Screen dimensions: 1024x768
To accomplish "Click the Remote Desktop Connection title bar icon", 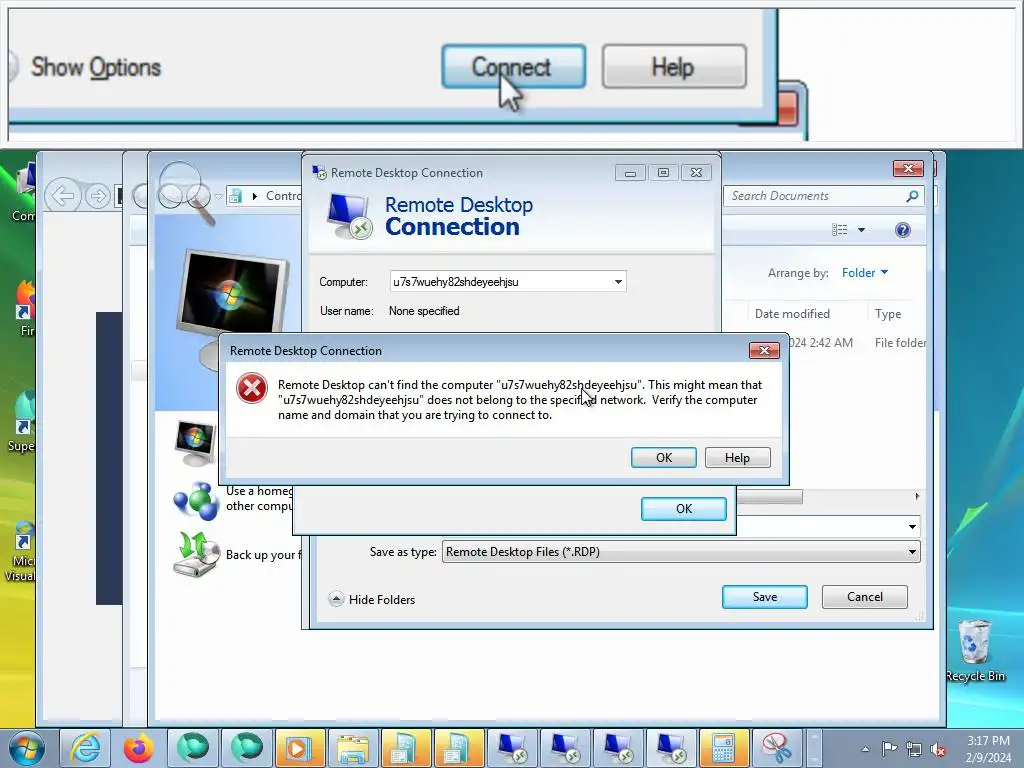I will [319, 172].
